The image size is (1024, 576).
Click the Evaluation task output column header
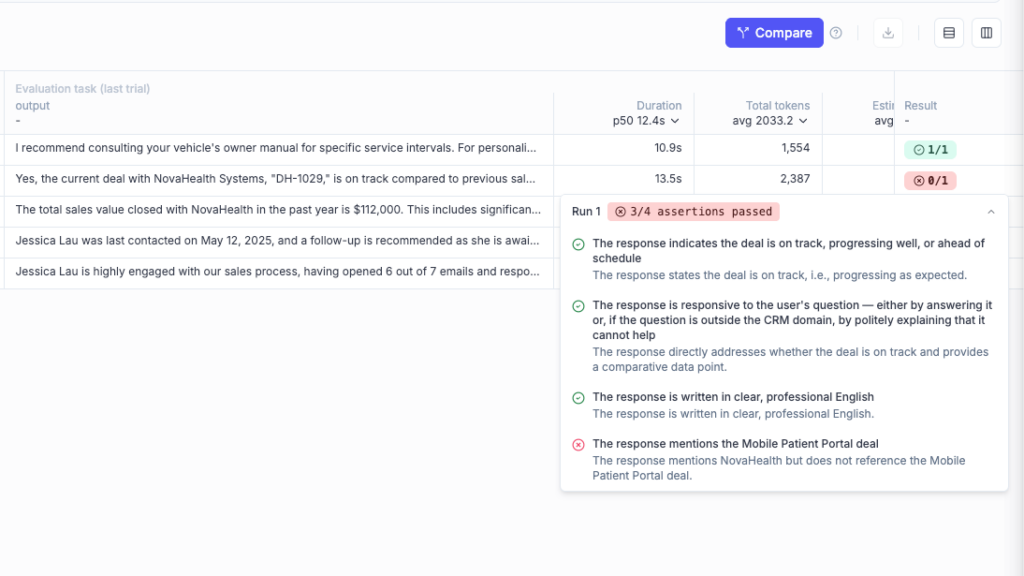[33, 106]
